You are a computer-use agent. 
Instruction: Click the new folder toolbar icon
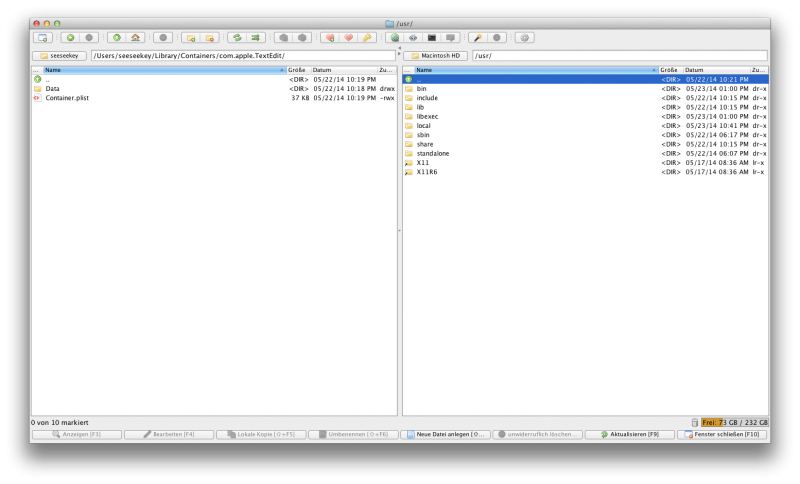[x=189, y=38]
